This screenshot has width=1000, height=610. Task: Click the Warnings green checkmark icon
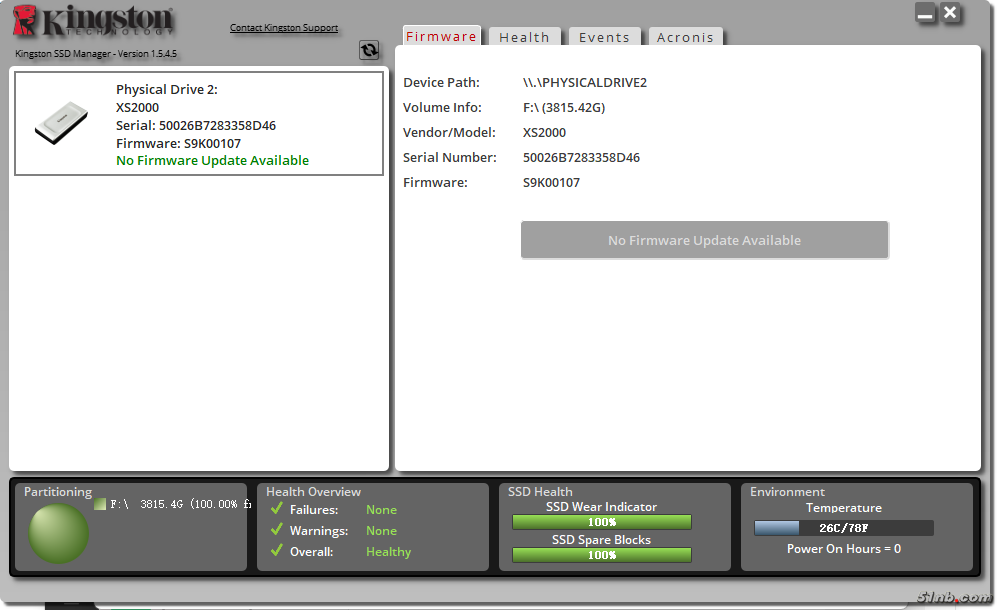point(276,531)
